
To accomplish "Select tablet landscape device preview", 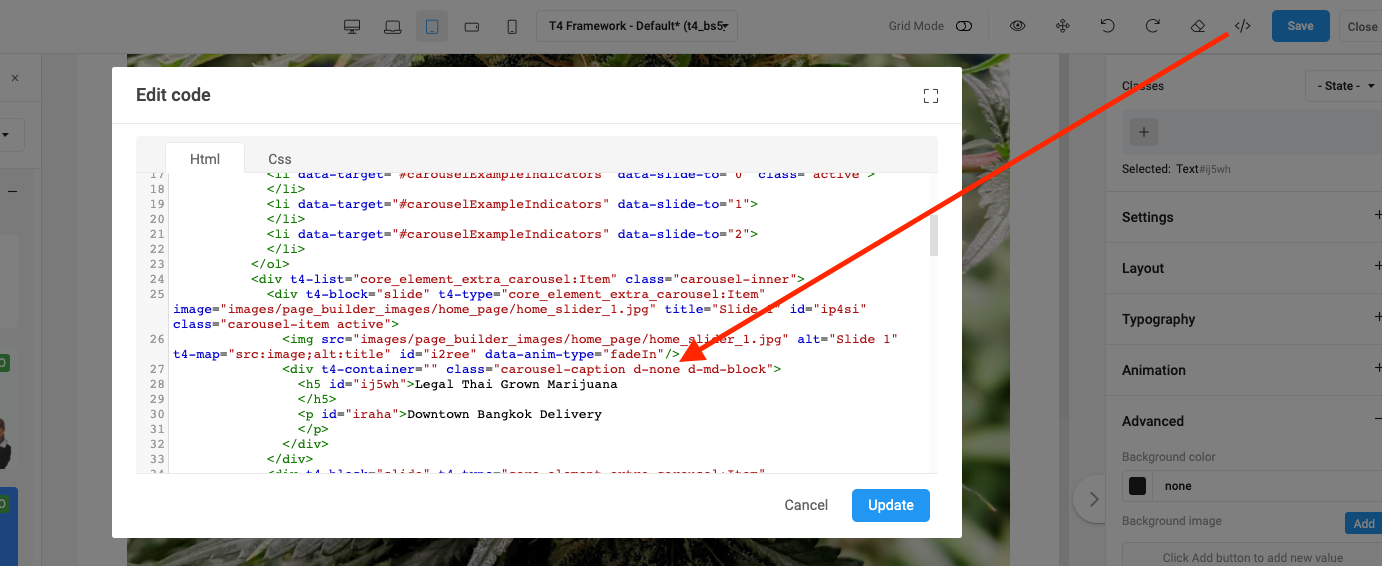I will [472, 26].
